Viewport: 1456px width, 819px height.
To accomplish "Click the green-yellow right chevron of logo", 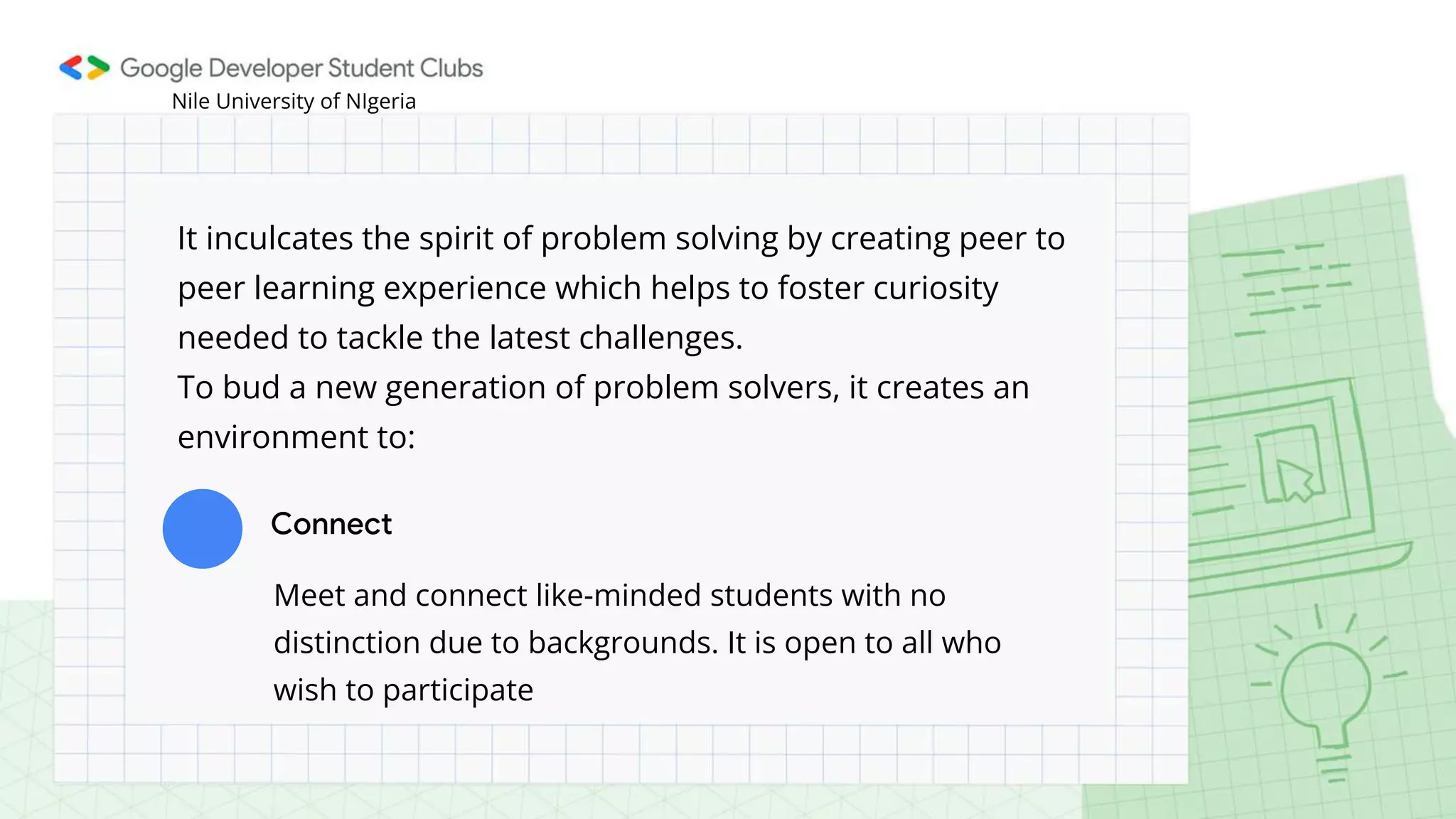I will point(98,68).
